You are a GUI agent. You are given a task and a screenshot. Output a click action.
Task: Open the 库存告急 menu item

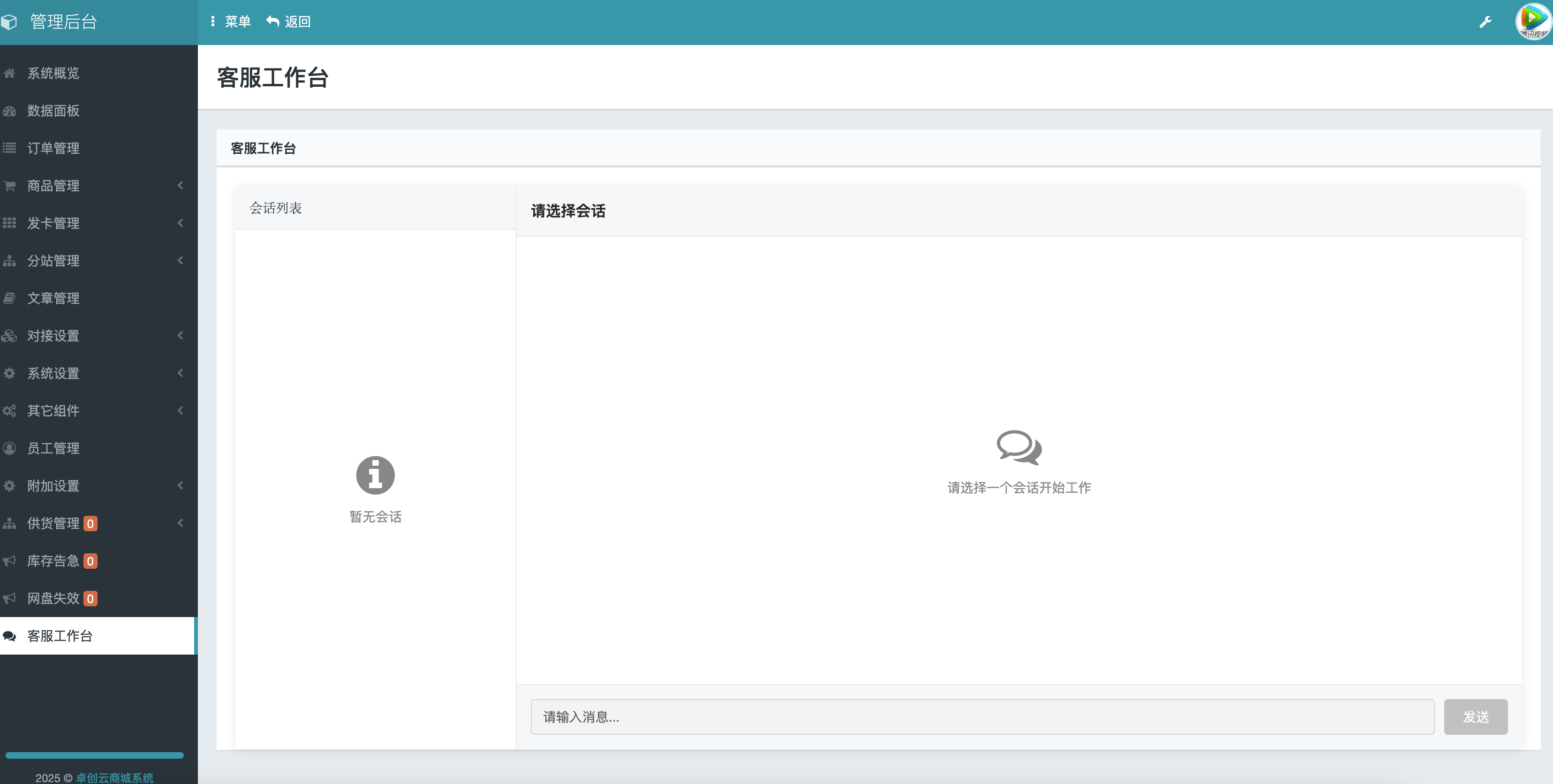(53, 561)
